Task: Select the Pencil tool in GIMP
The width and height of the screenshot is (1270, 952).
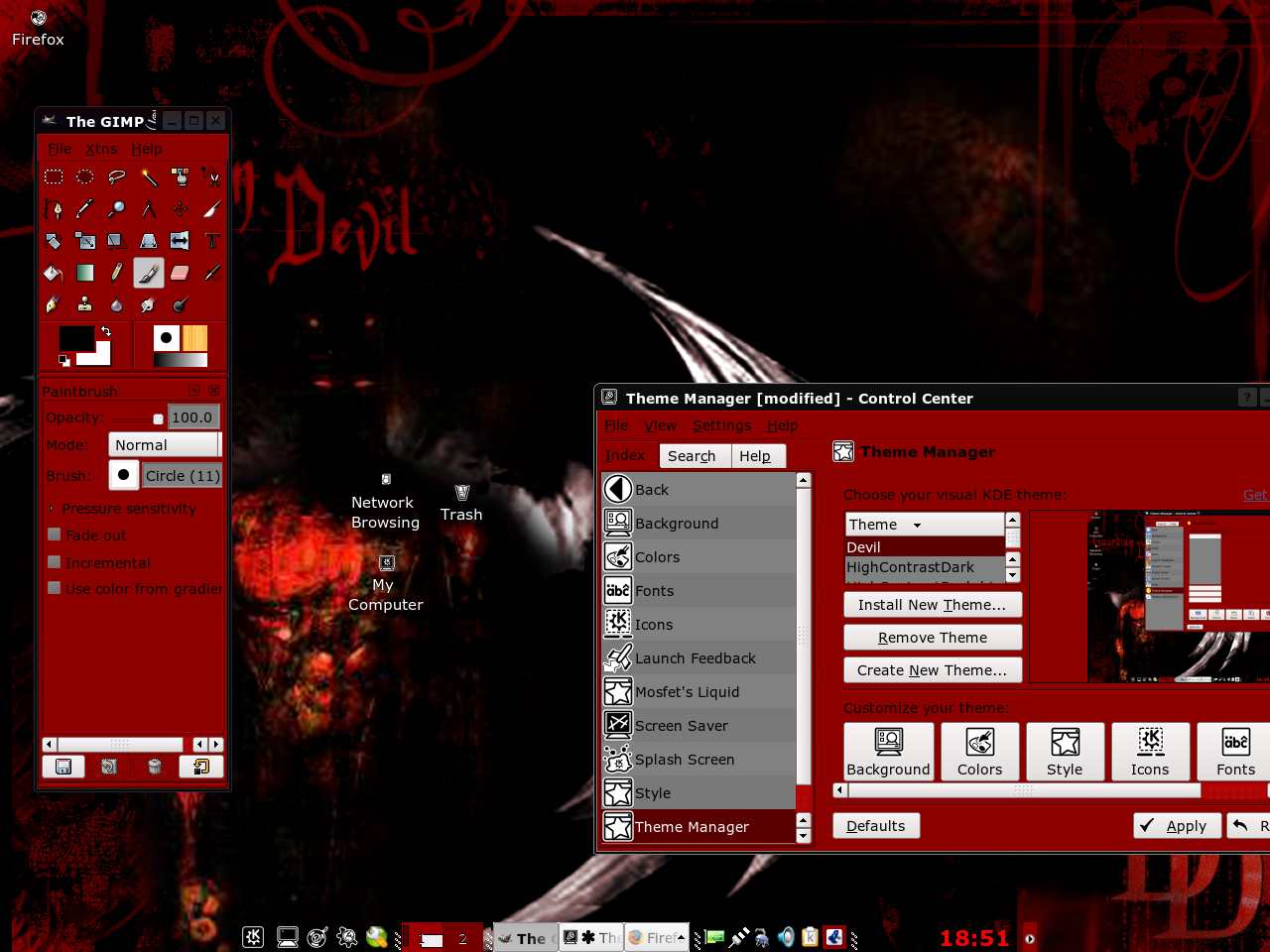Action: pyautogui.click(x=117, y=273)
